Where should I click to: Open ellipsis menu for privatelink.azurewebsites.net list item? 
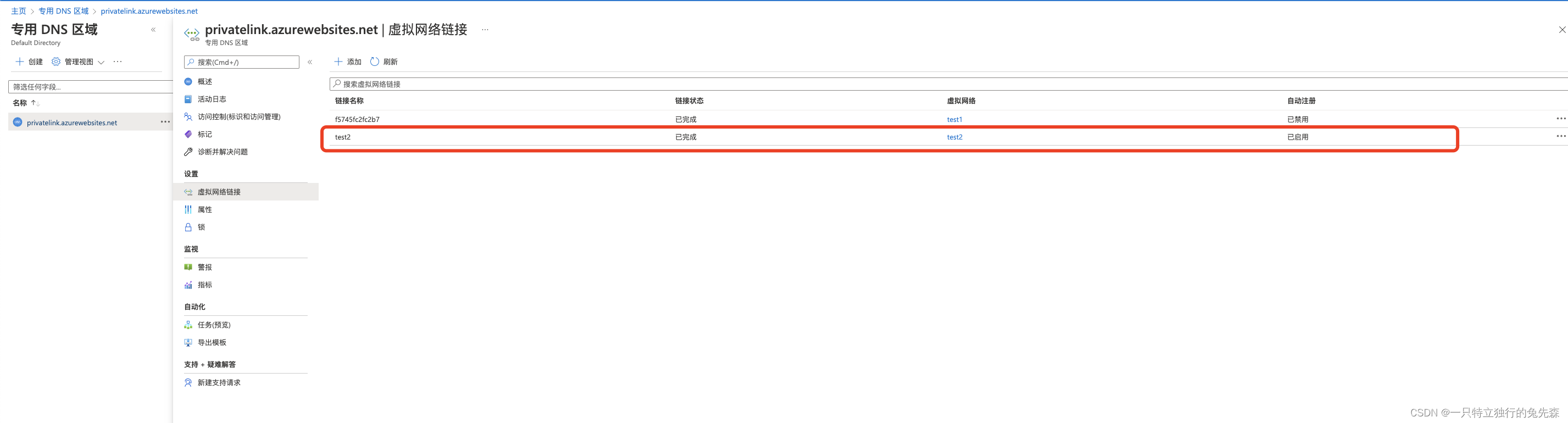coord(165,122)
